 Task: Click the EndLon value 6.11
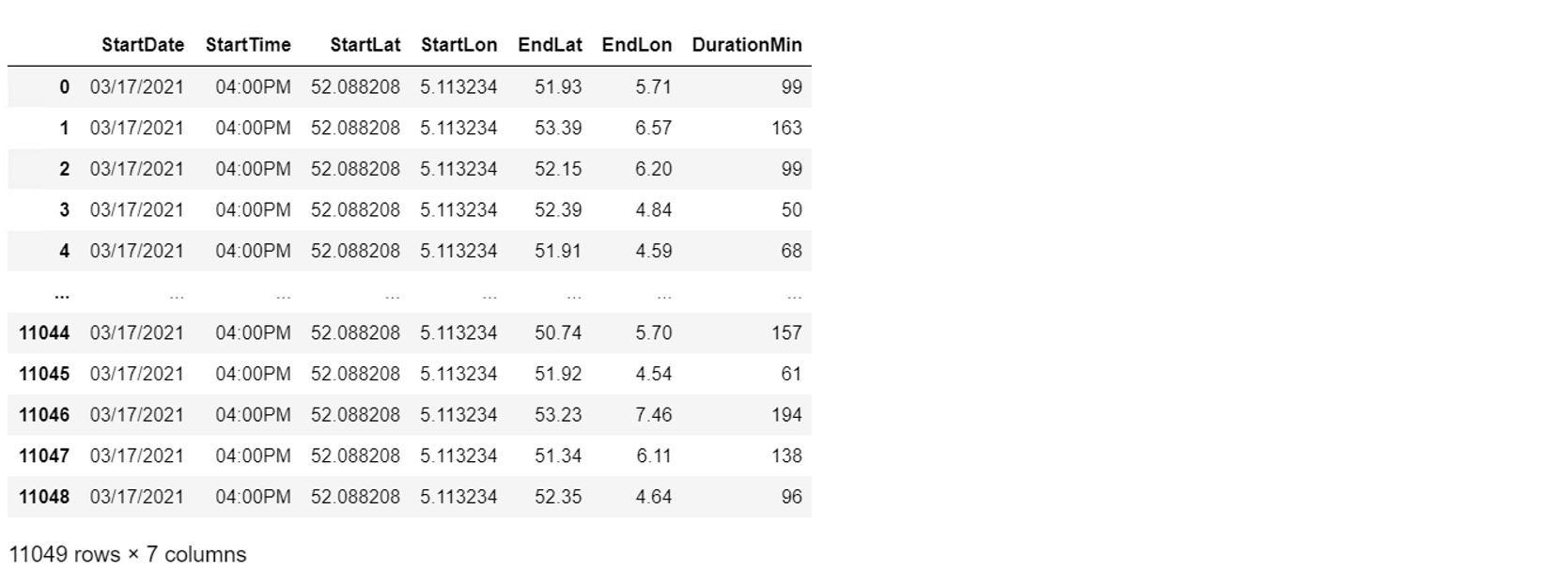(x=653, y=456)
